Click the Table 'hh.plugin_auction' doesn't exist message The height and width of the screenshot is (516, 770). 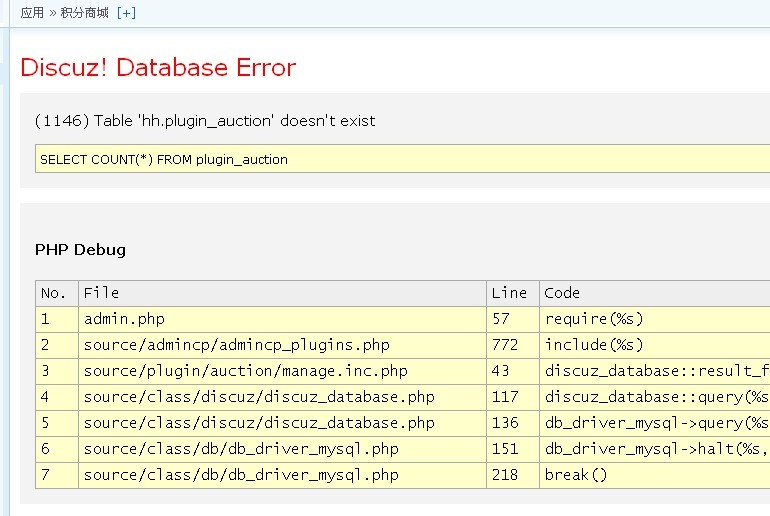click(x=205, y=121)
